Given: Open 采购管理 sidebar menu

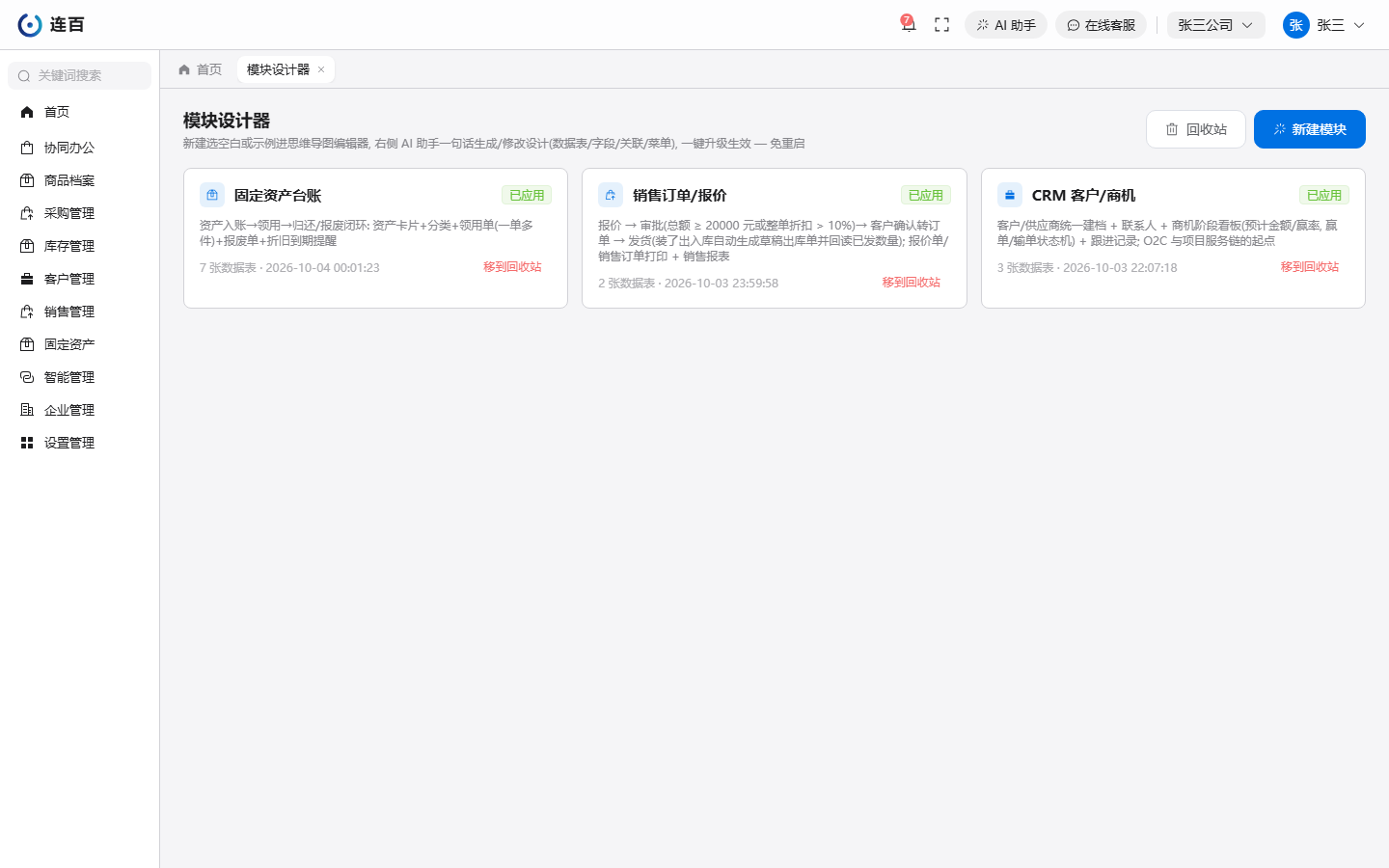Looking at the screenshot, I should tap(79, 213).
